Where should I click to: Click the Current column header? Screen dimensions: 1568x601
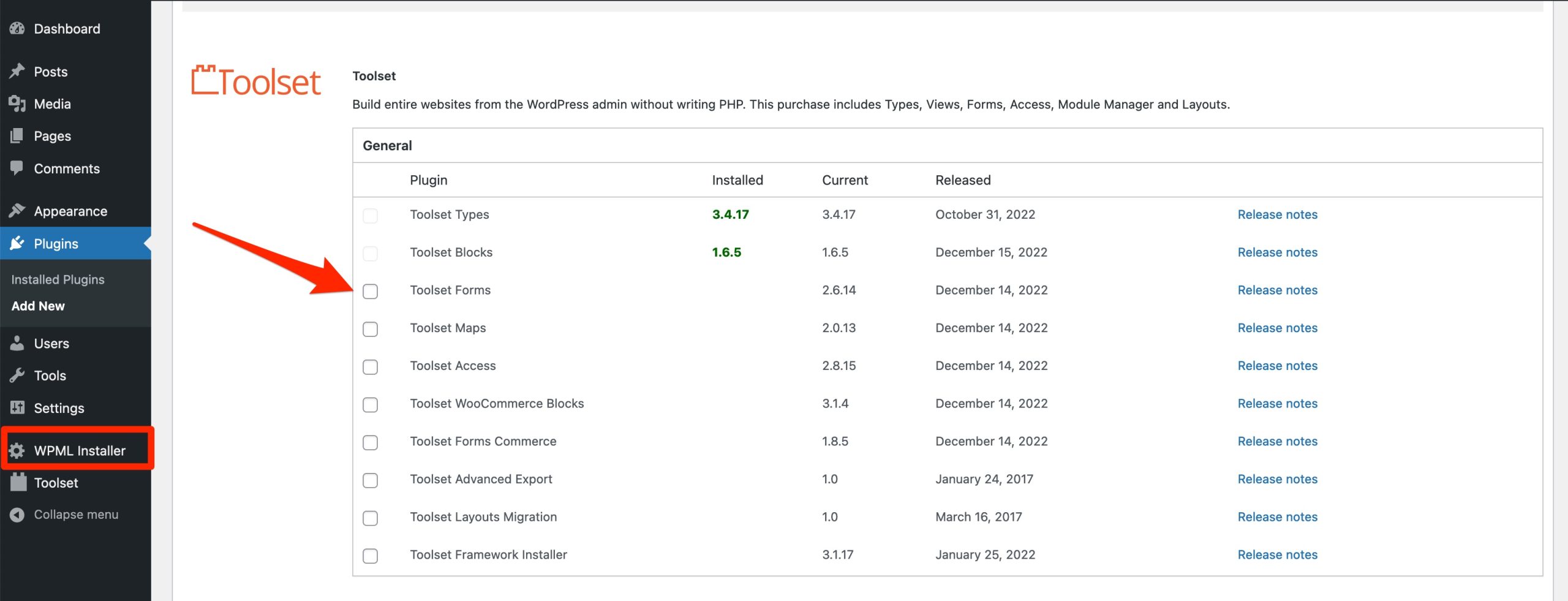click(845, 180)
